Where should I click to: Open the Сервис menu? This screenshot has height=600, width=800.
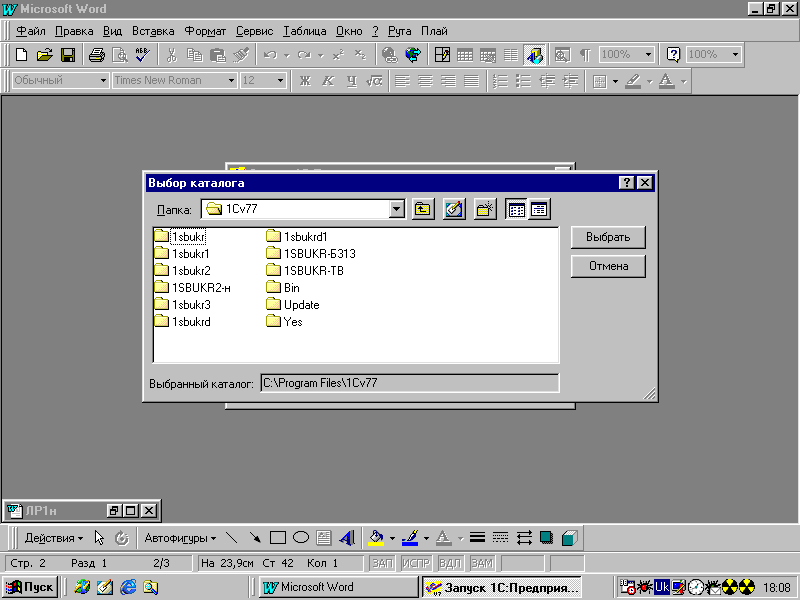point(255,31)
